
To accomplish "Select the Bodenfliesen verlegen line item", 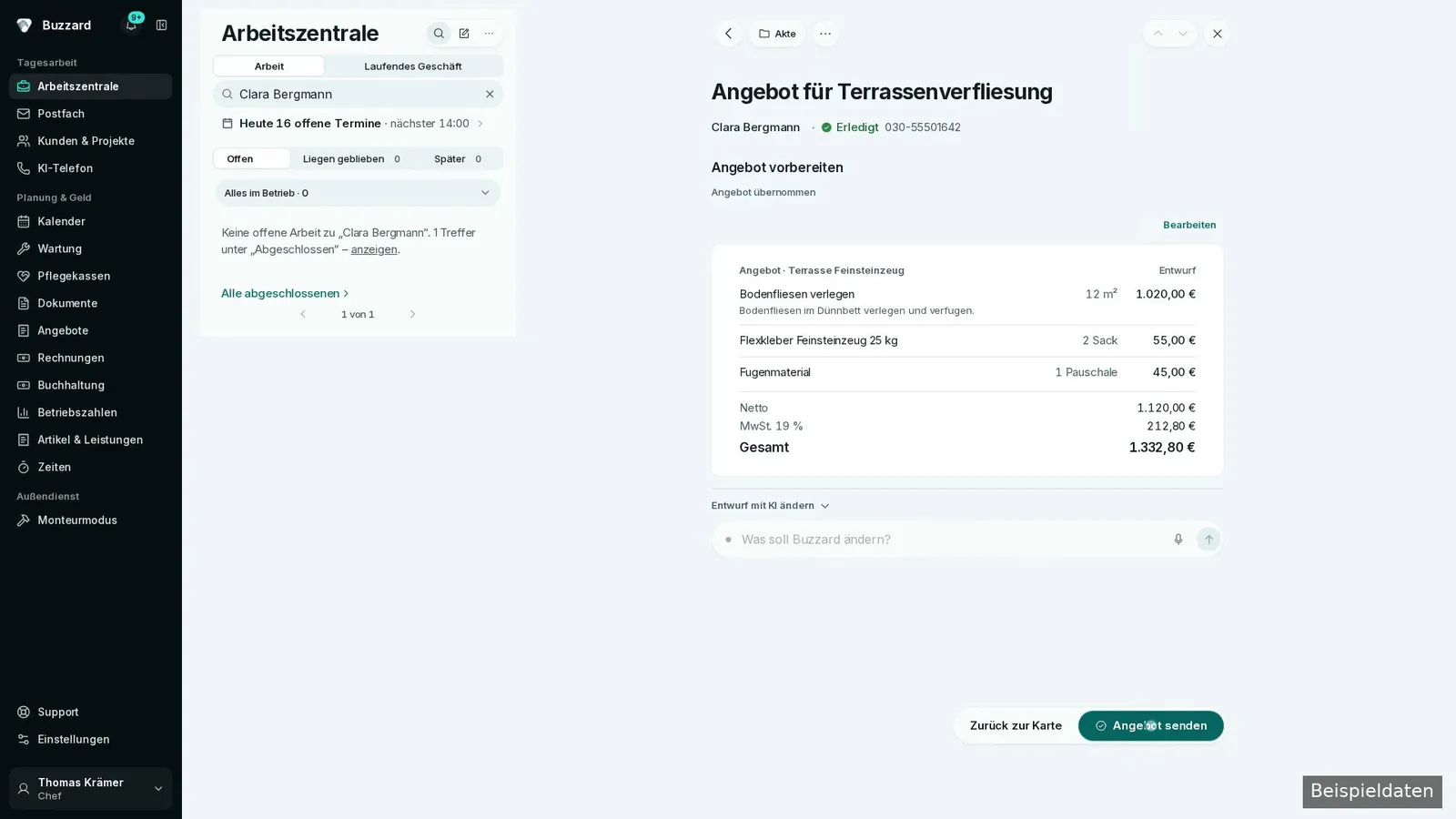I will pos(967,301).
